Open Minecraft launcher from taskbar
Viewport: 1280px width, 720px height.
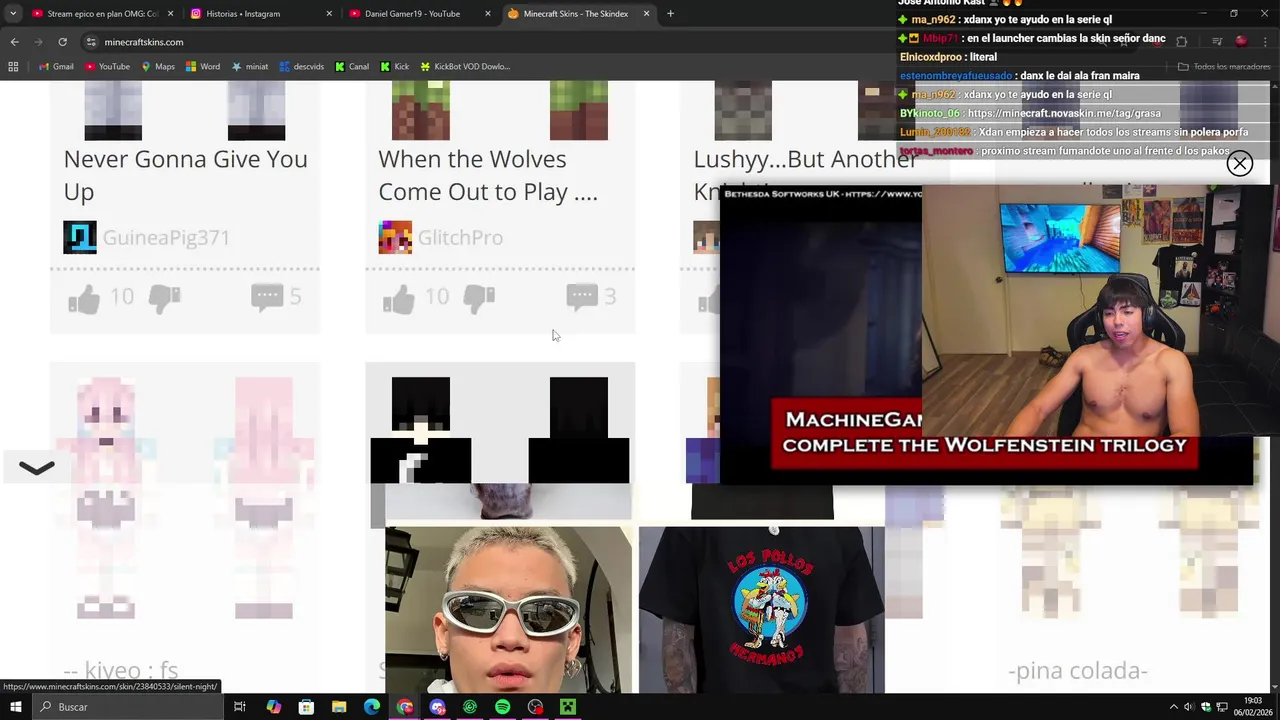coord(568,707)
